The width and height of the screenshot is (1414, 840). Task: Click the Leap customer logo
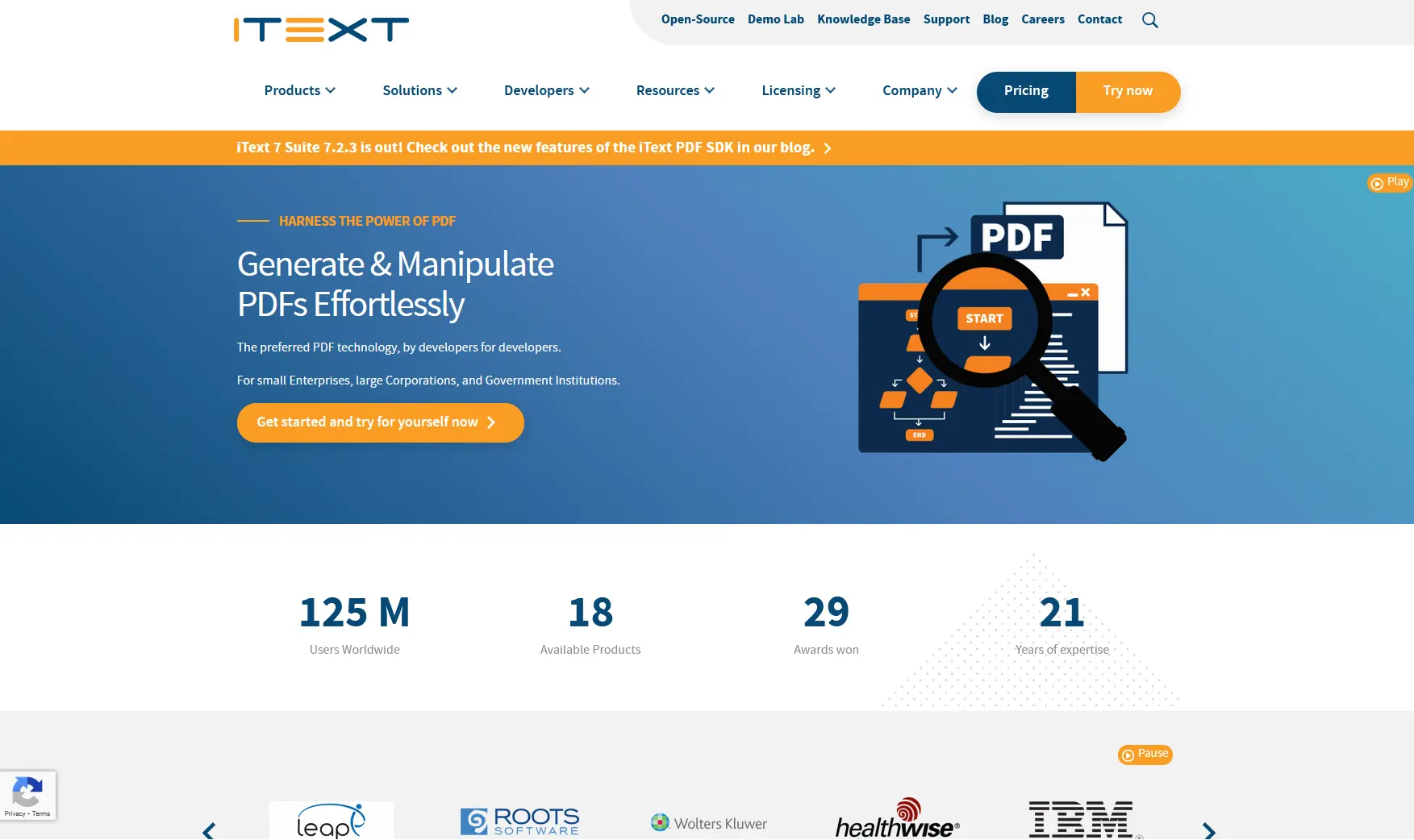tap(332, 821)
